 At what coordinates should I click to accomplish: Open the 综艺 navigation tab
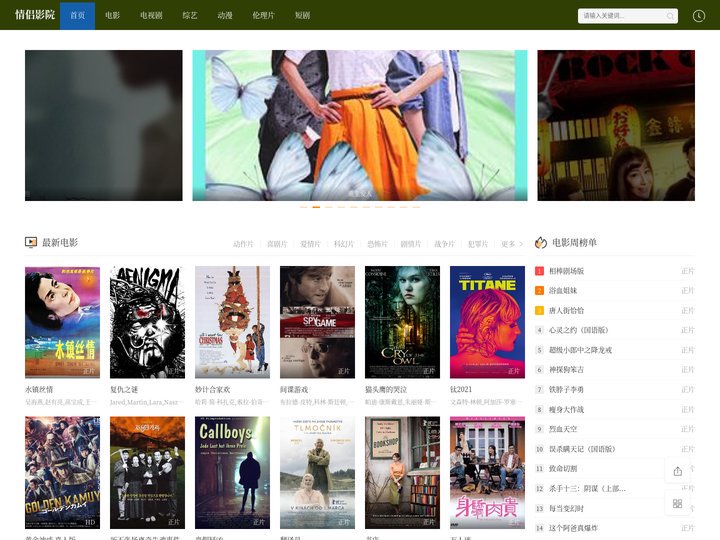coord(190,16)
